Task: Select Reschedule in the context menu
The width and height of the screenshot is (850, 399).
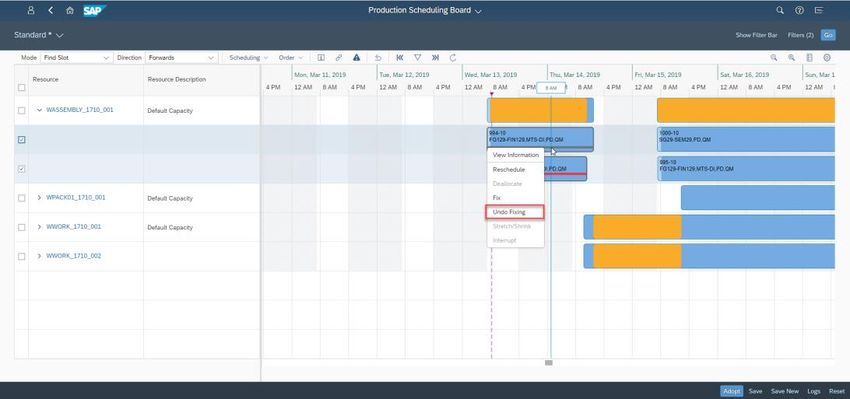Action: (508, 170)
